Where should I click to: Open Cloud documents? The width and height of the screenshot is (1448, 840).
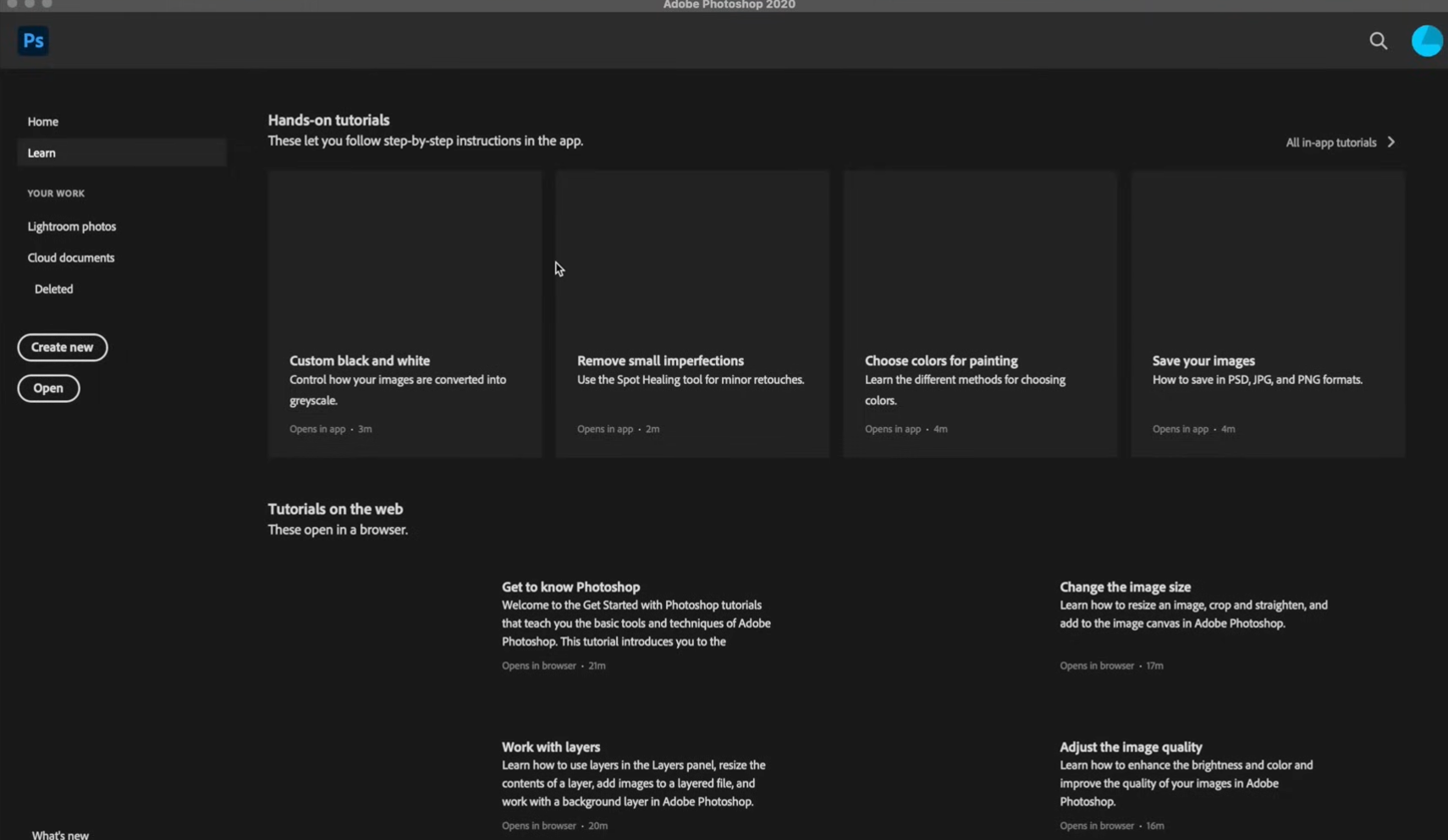point(71,257)
